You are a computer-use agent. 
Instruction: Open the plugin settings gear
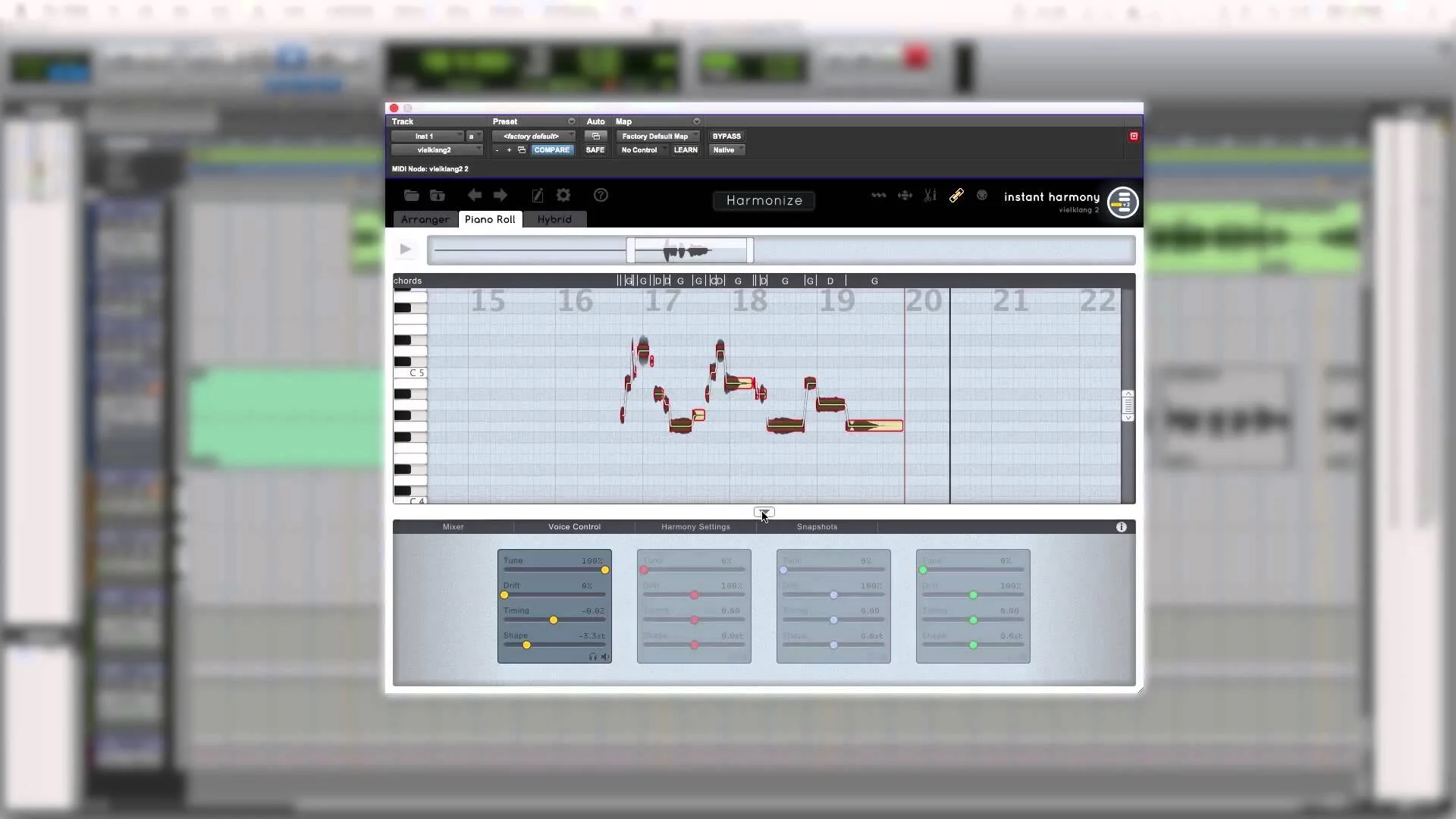pos(563,196)
